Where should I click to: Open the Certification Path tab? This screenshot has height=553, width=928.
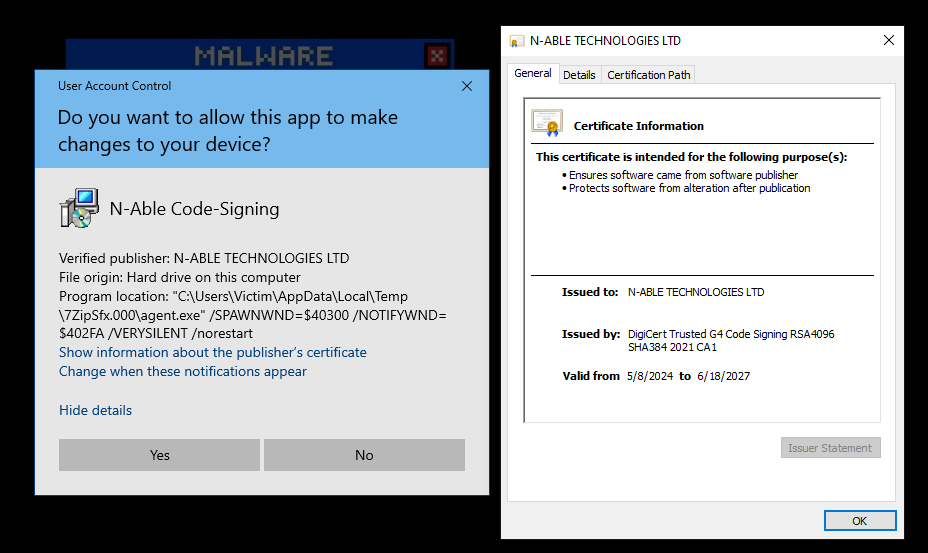click(649, 75)
